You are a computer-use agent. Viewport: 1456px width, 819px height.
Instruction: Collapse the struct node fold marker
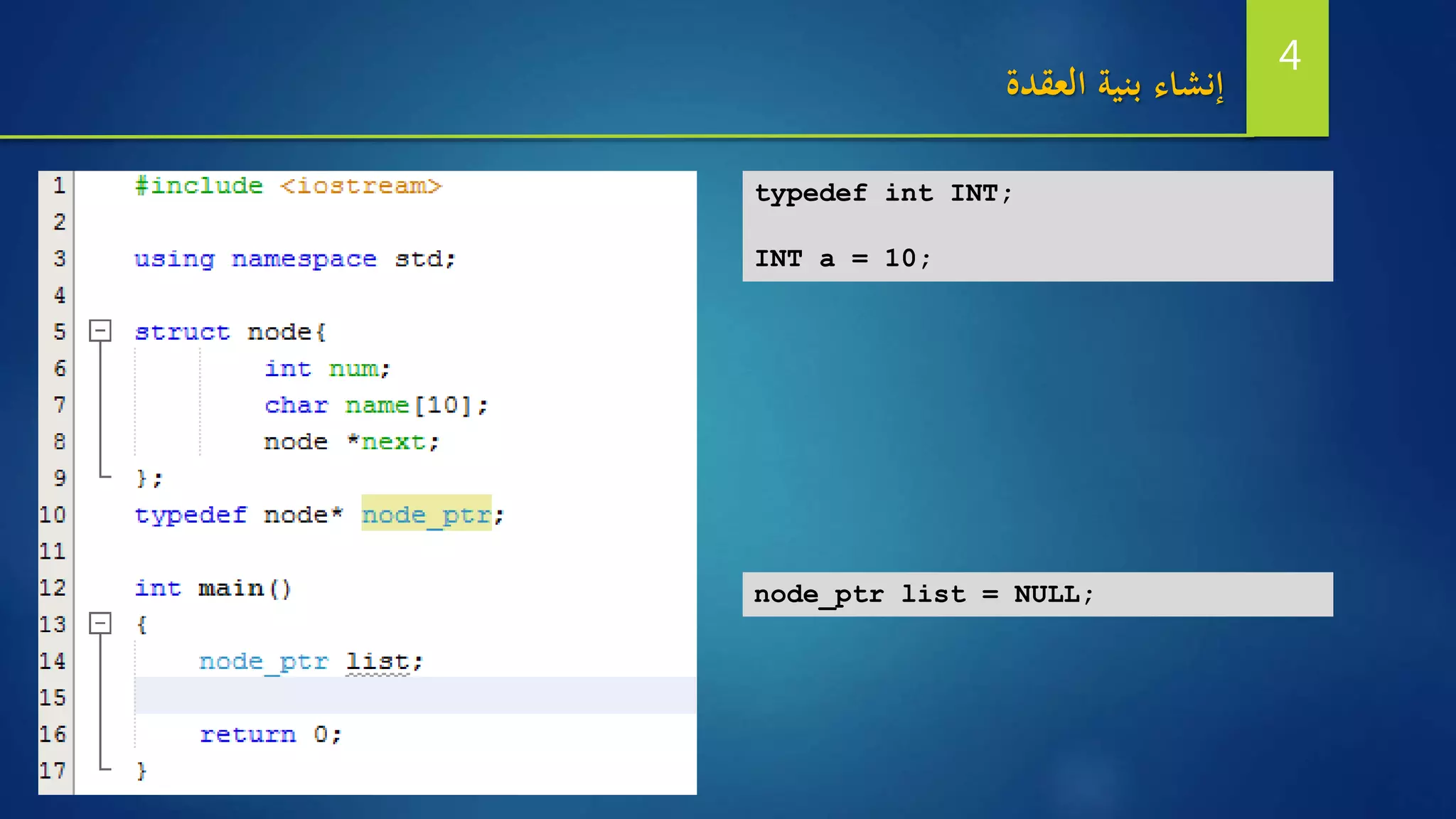click(x=100, y=331)
